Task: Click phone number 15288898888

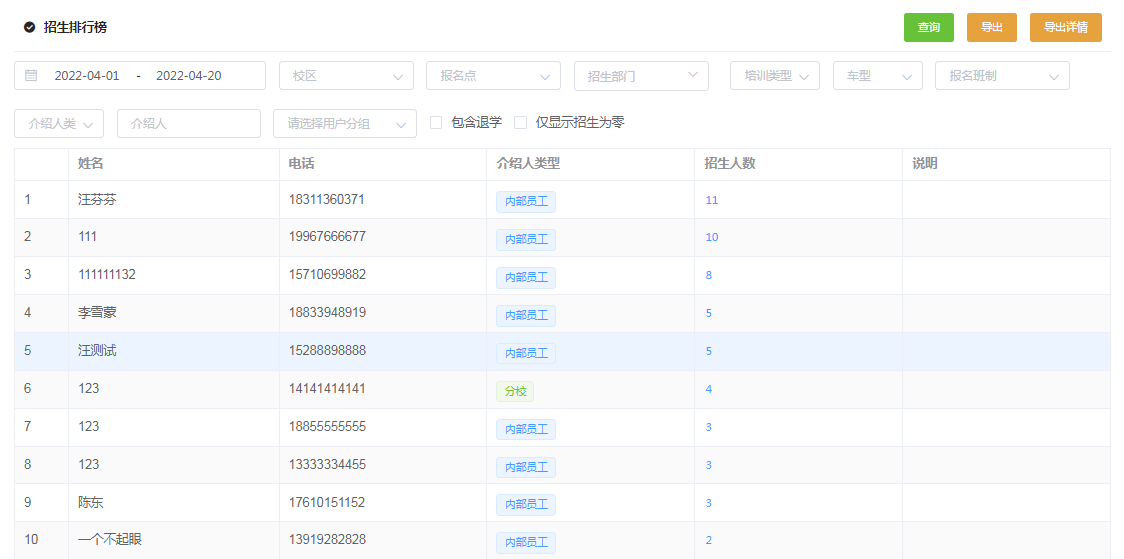Action: pyautogui.click(x=327, y=350)
